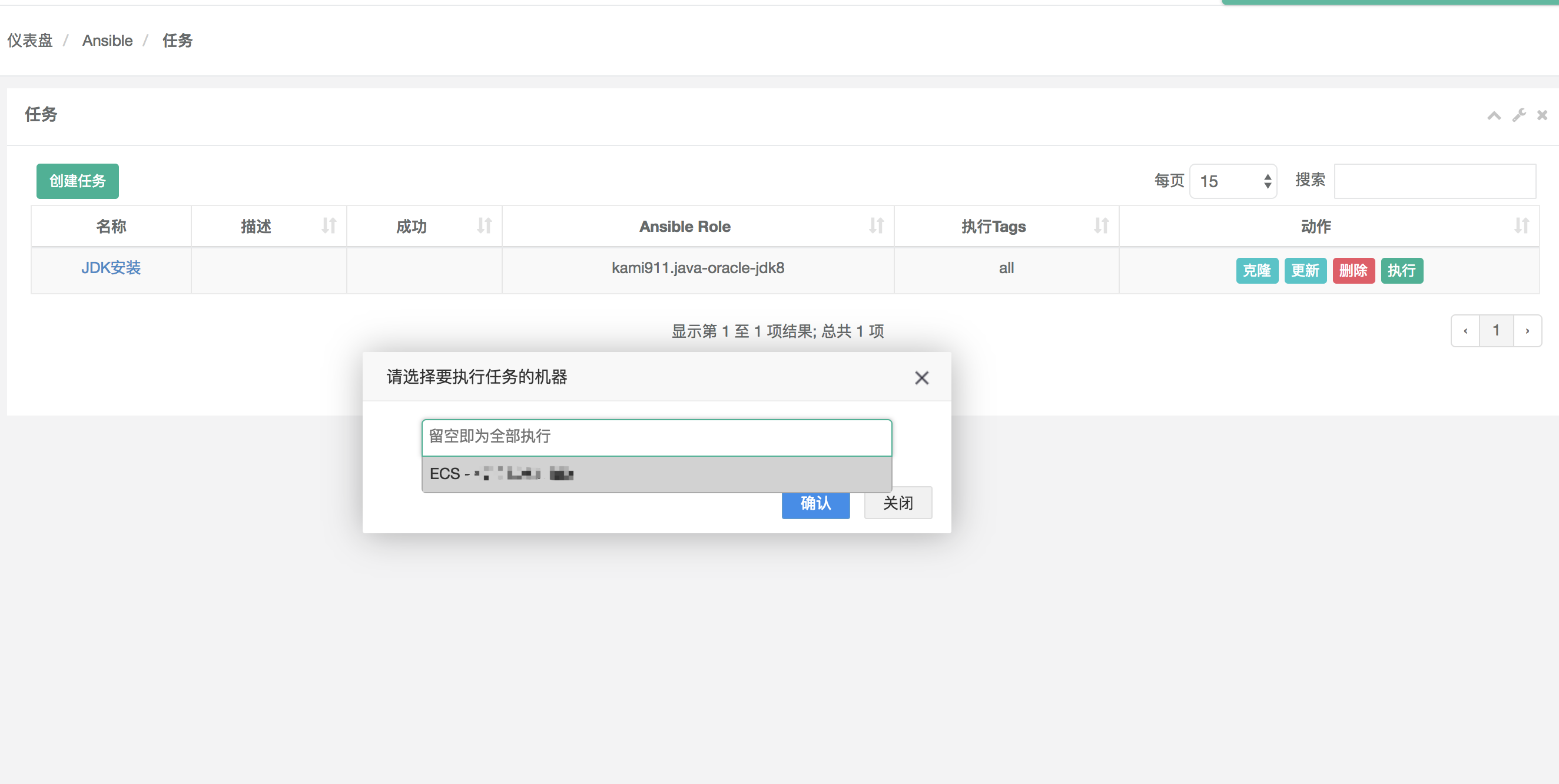
Task: Open the 每页 page size dropdown
Action: pyautogui.click(x=1232, y=181)
